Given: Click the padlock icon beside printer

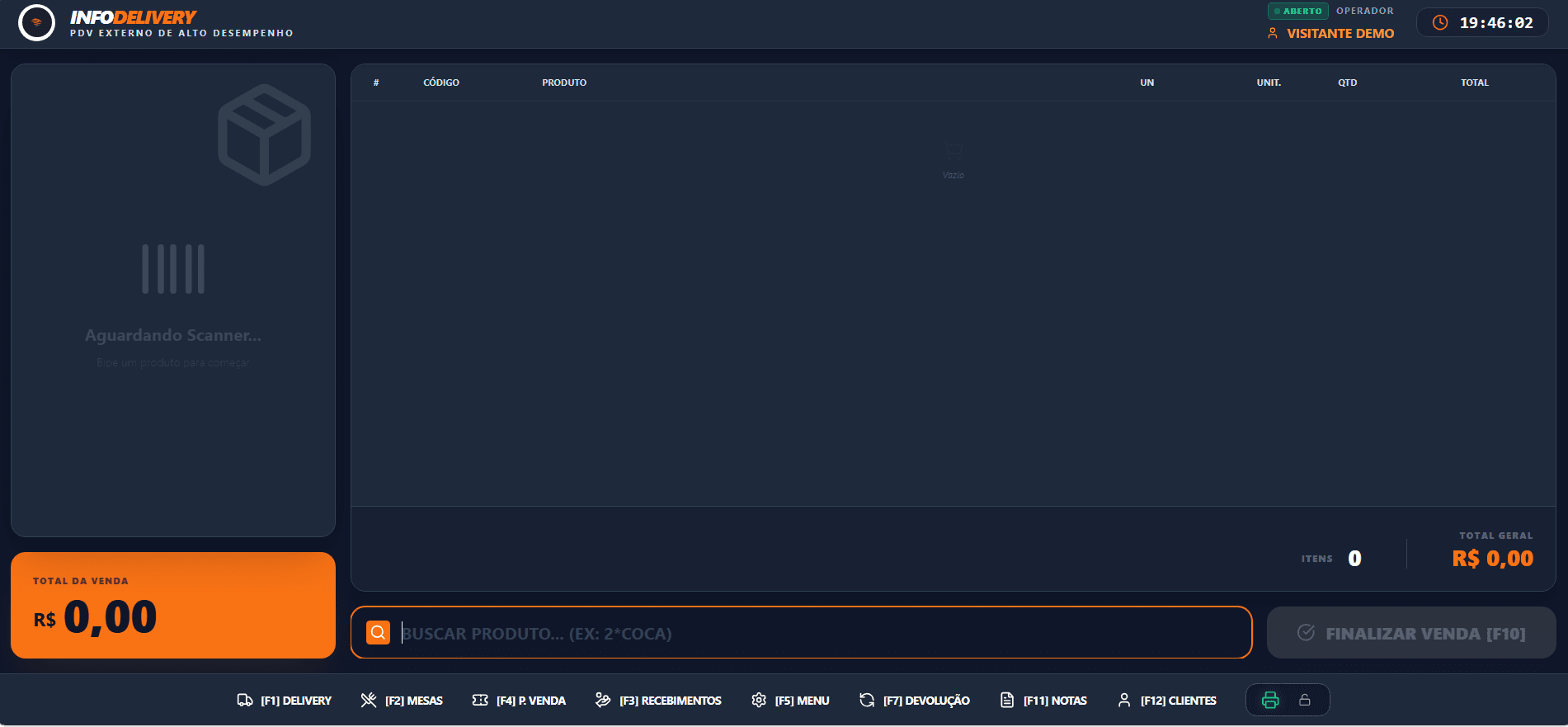Looking at the screenshot, I should click(1305, 700).
